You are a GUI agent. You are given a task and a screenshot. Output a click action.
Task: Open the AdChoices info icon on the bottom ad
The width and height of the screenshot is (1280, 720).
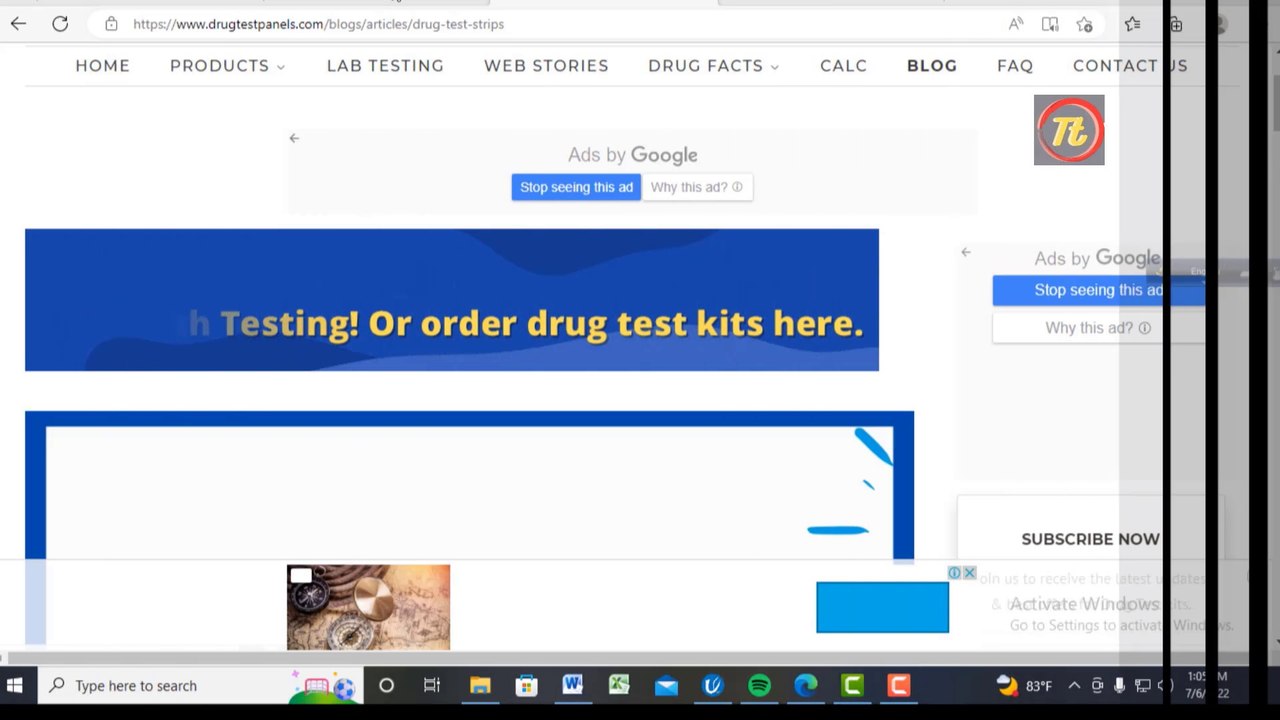[x=954, y=573]
